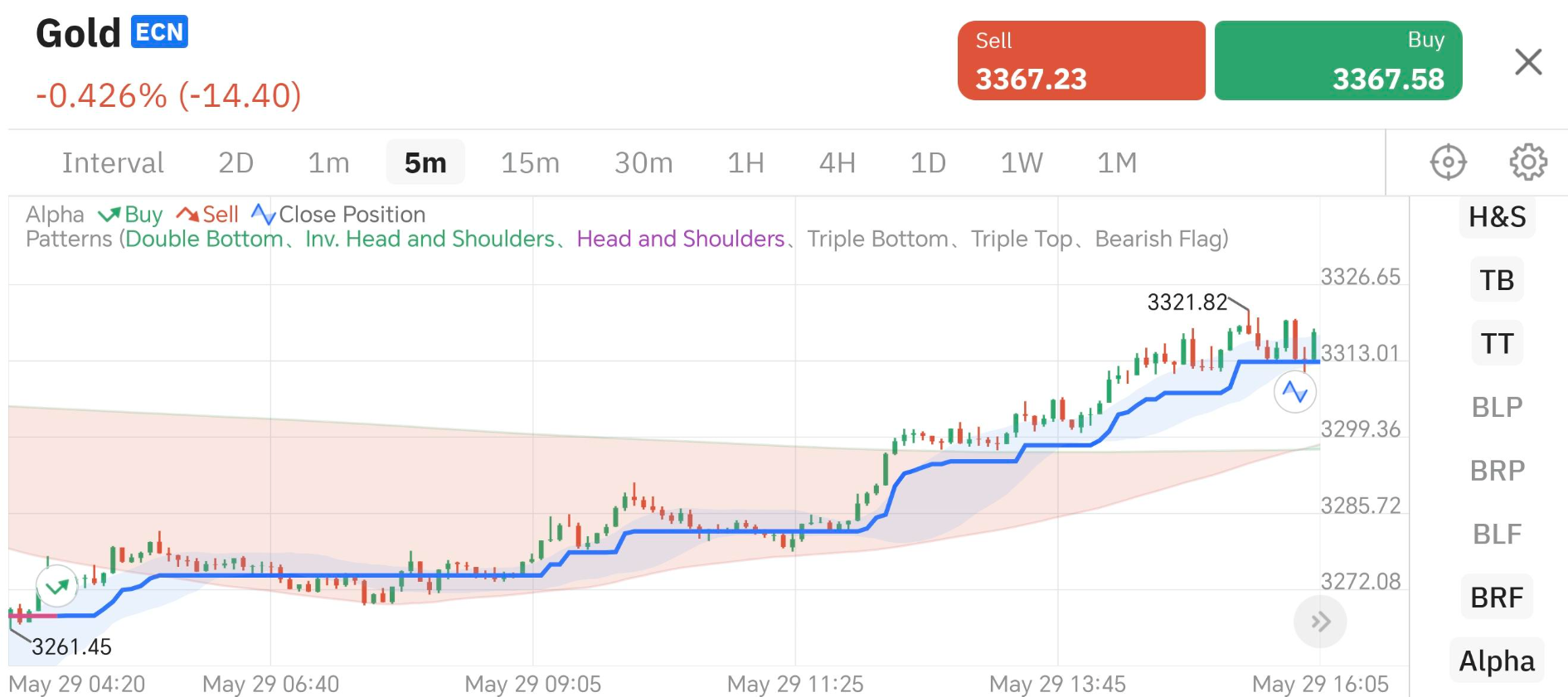Choose the 1D interval
1568x697 pixels.
928,163
